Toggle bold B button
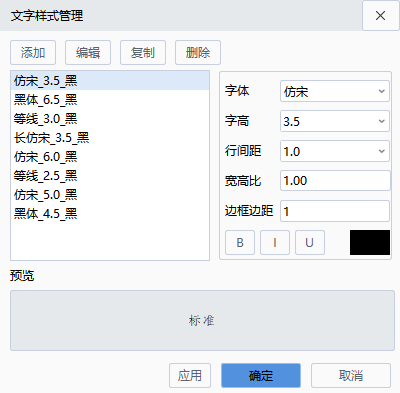The width and height of the screenshot is (400, 393). (x=240, y=242)
